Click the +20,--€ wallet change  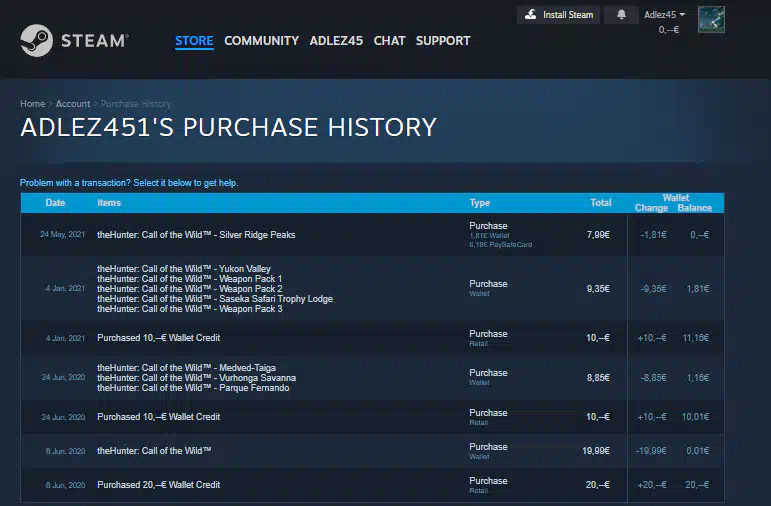coord(652,485)
